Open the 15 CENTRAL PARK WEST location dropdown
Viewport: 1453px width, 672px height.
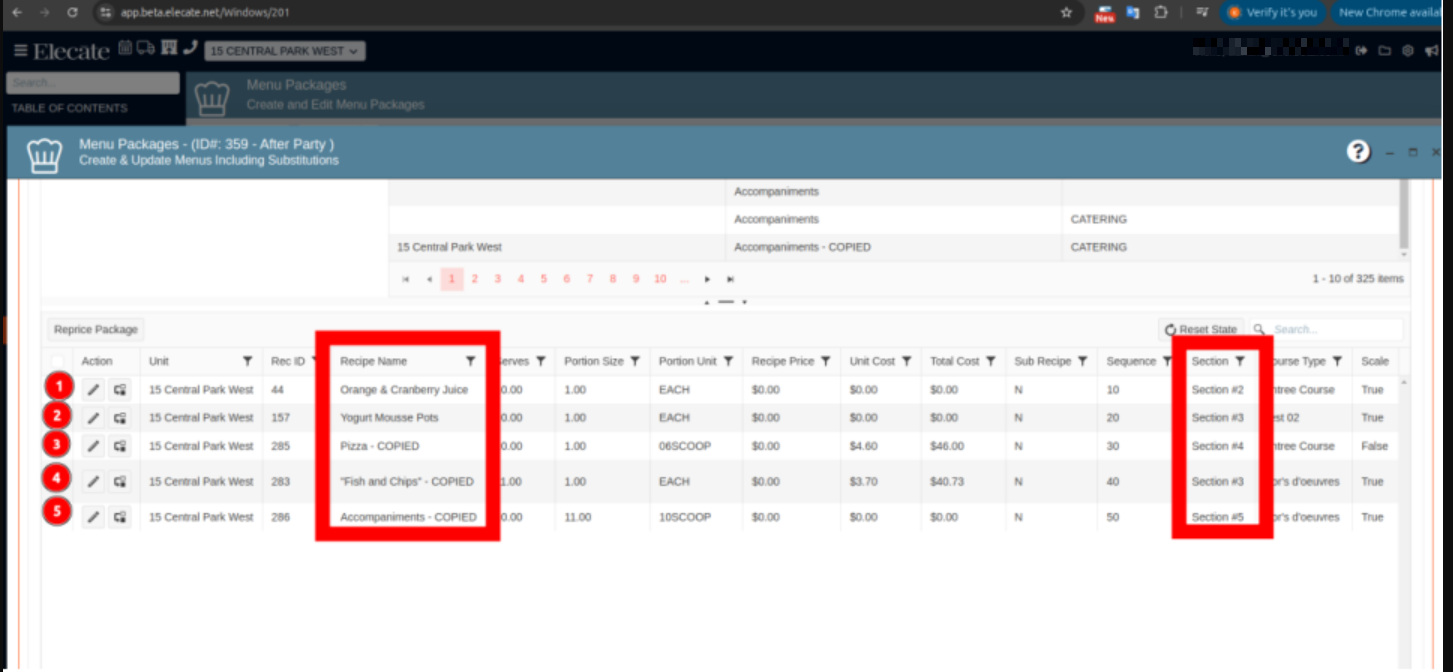tap(285, 51)
